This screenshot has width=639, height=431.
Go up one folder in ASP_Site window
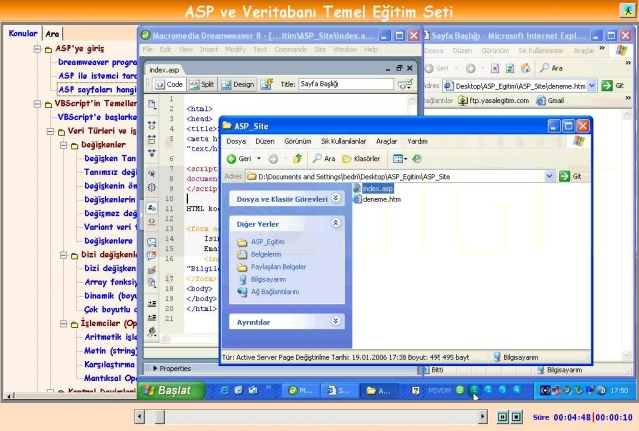pyautogui.click(x=297, y=158)
